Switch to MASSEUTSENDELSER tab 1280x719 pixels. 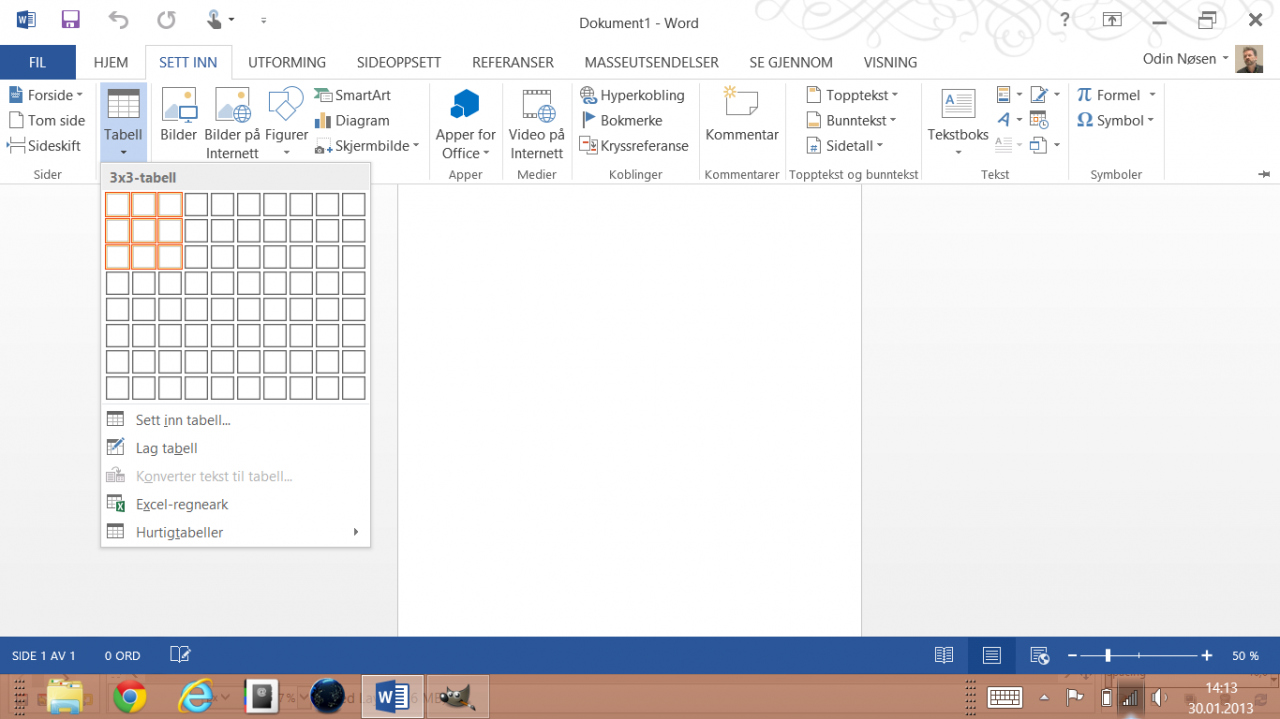[652, 62]
